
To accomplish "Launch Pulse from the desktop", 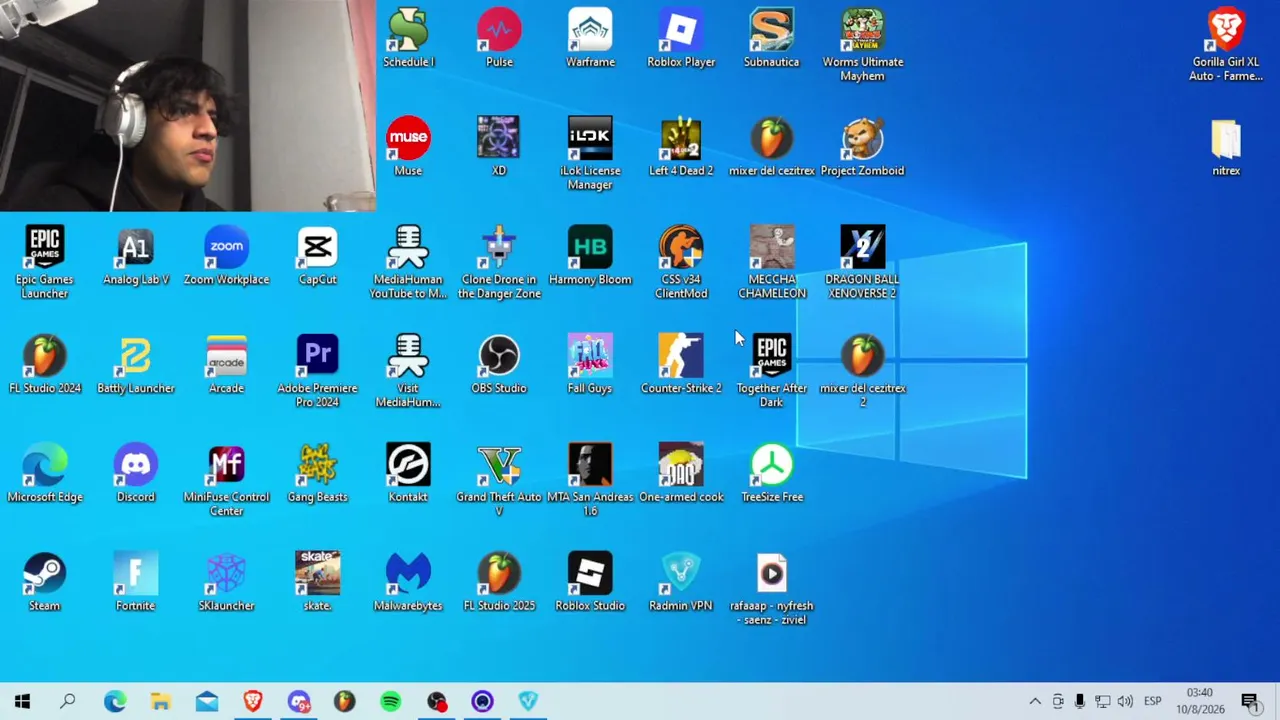I will [x=499, y=38].
